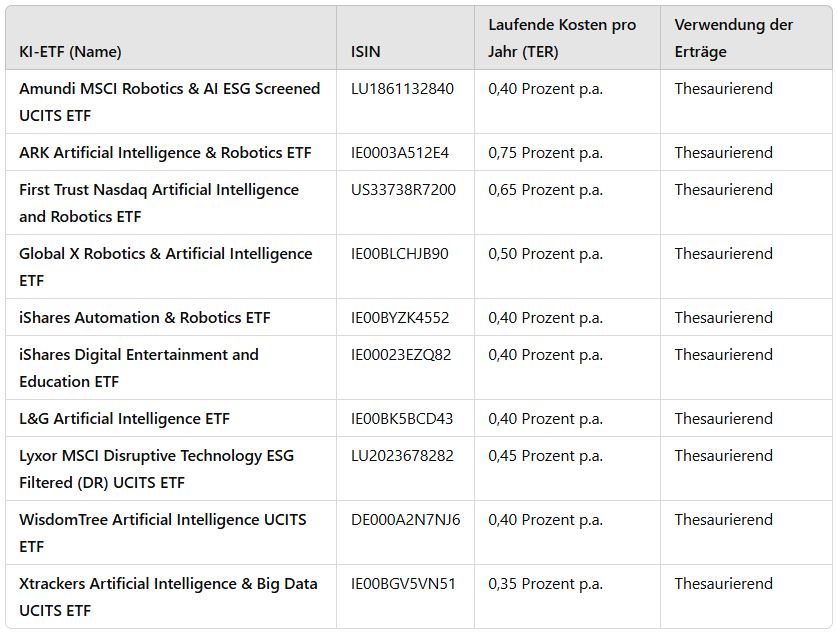
Task: Click ISIN LU1861132840
Action: pyautogui.click(x=402, y=89)
